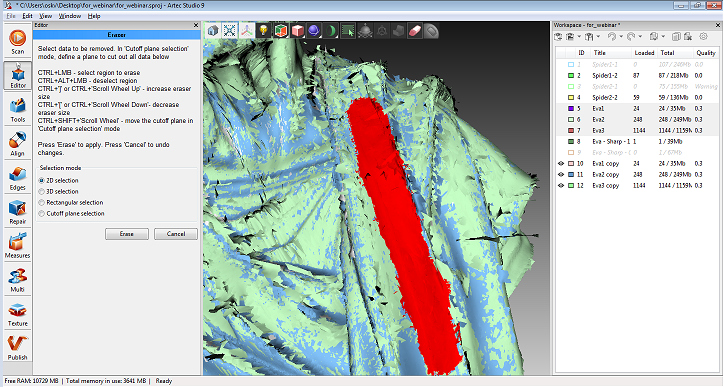Expand the redo history dropdown arrow in Workspace
This screenshot has height=387, width=724.
tap(640, 36)
